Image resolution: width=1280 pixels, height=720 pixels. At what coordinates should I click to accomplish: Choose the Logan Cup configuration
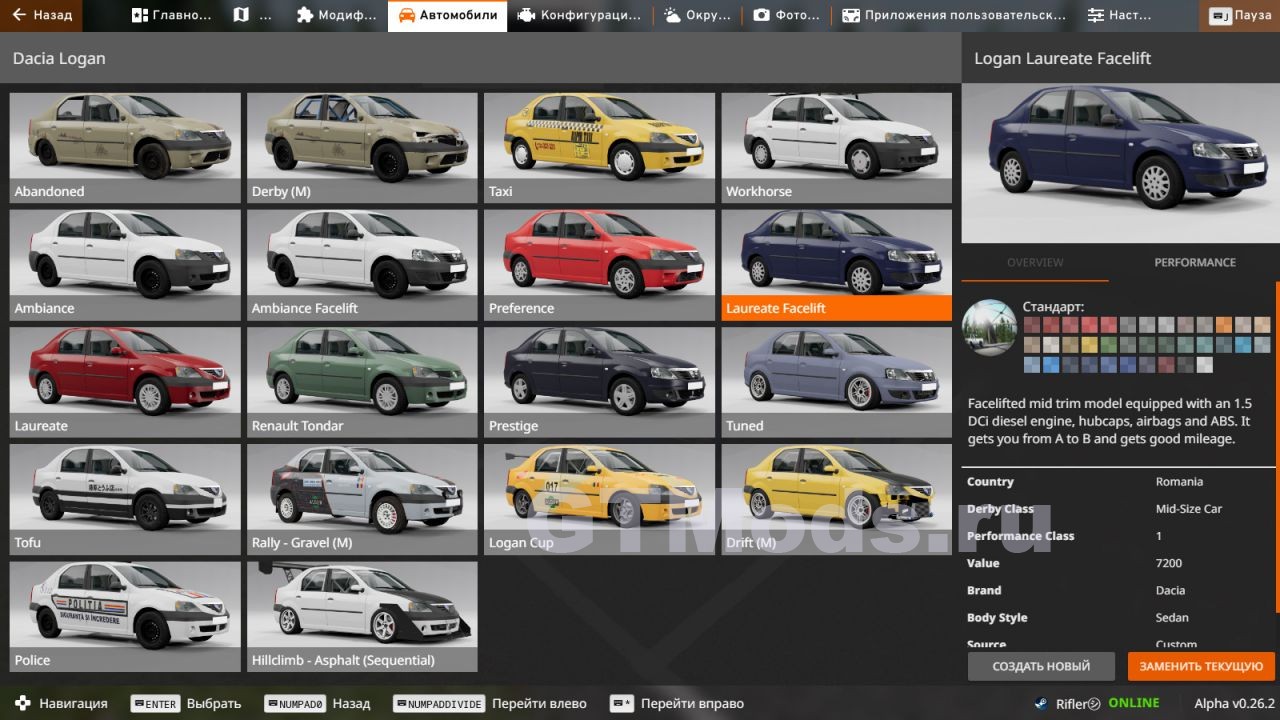pos(599,499)
